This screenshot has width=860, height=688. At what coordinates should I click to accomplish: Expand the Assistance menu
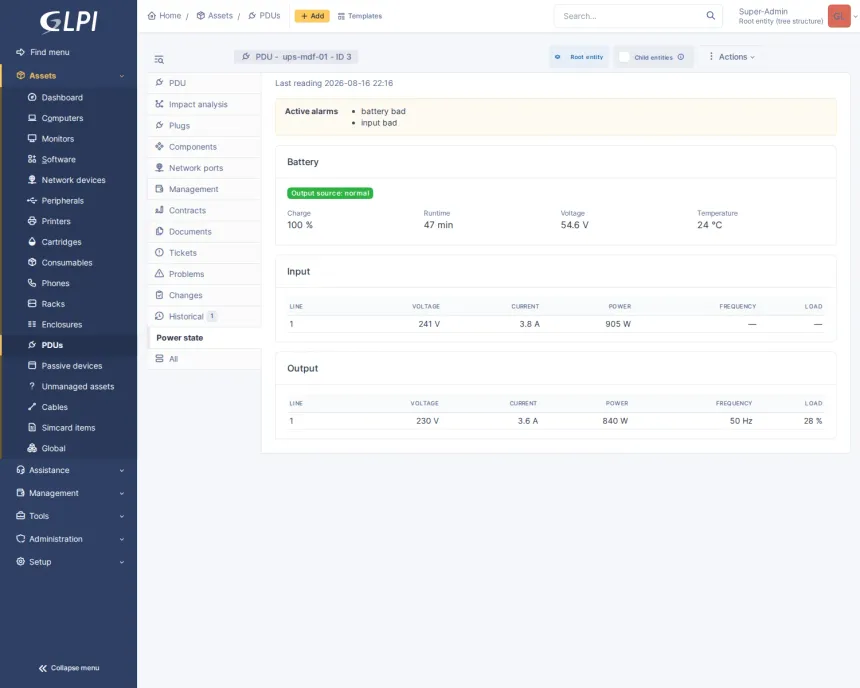click(x=70, y=470)
